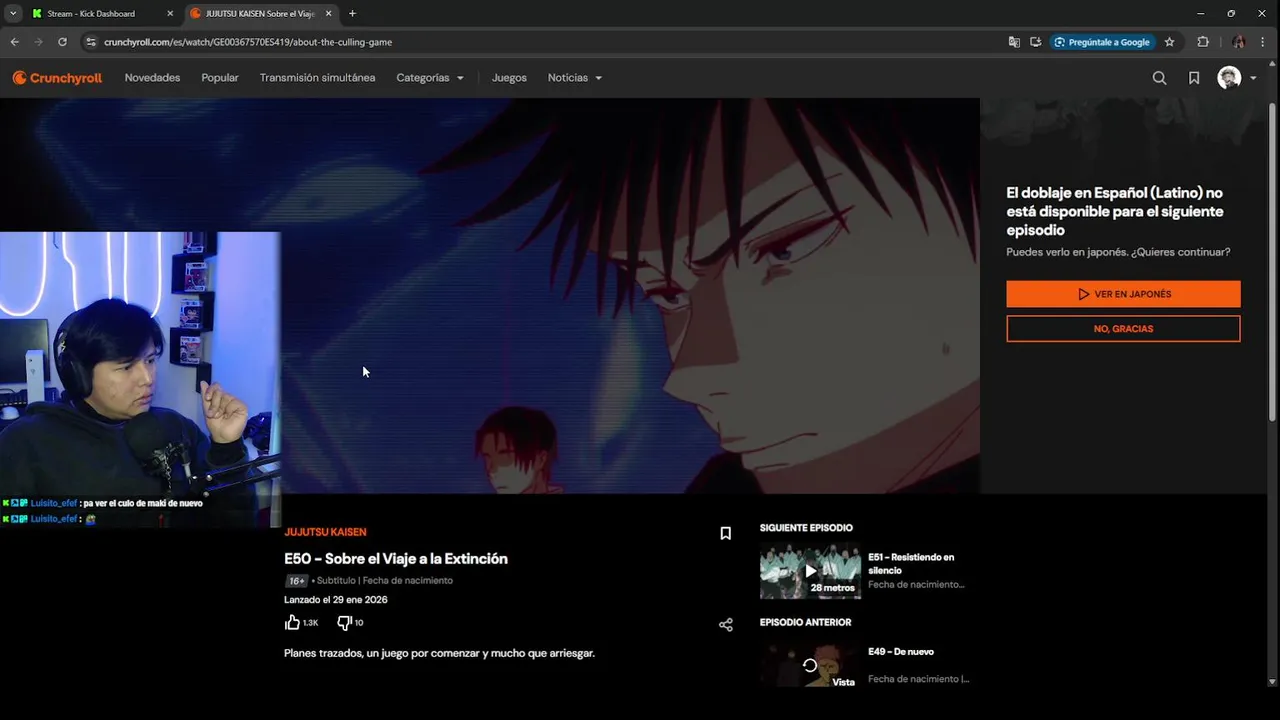This screenshot has width=1280, height=720.
Task: Open the Chrome profile avatar
Action: pos(1238,42)
